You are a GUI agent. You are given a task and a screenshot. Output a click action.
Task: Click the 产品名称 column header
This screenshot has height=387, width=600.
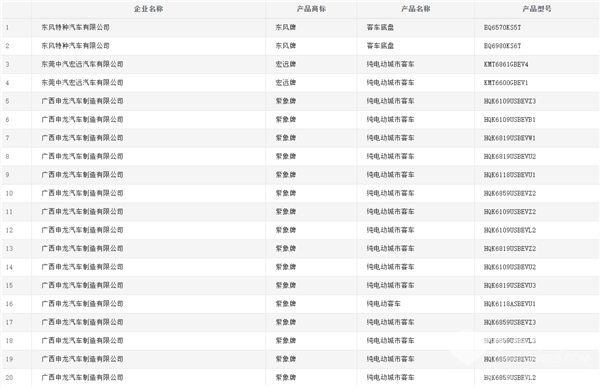[x=416, y=9]
